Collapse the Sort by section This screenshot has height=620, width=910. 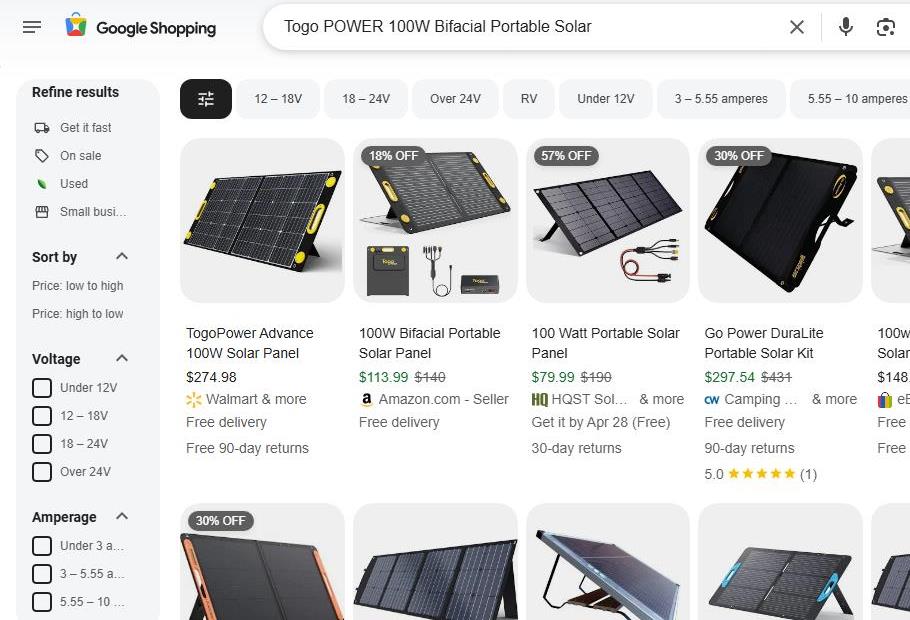tap(122, 257)
